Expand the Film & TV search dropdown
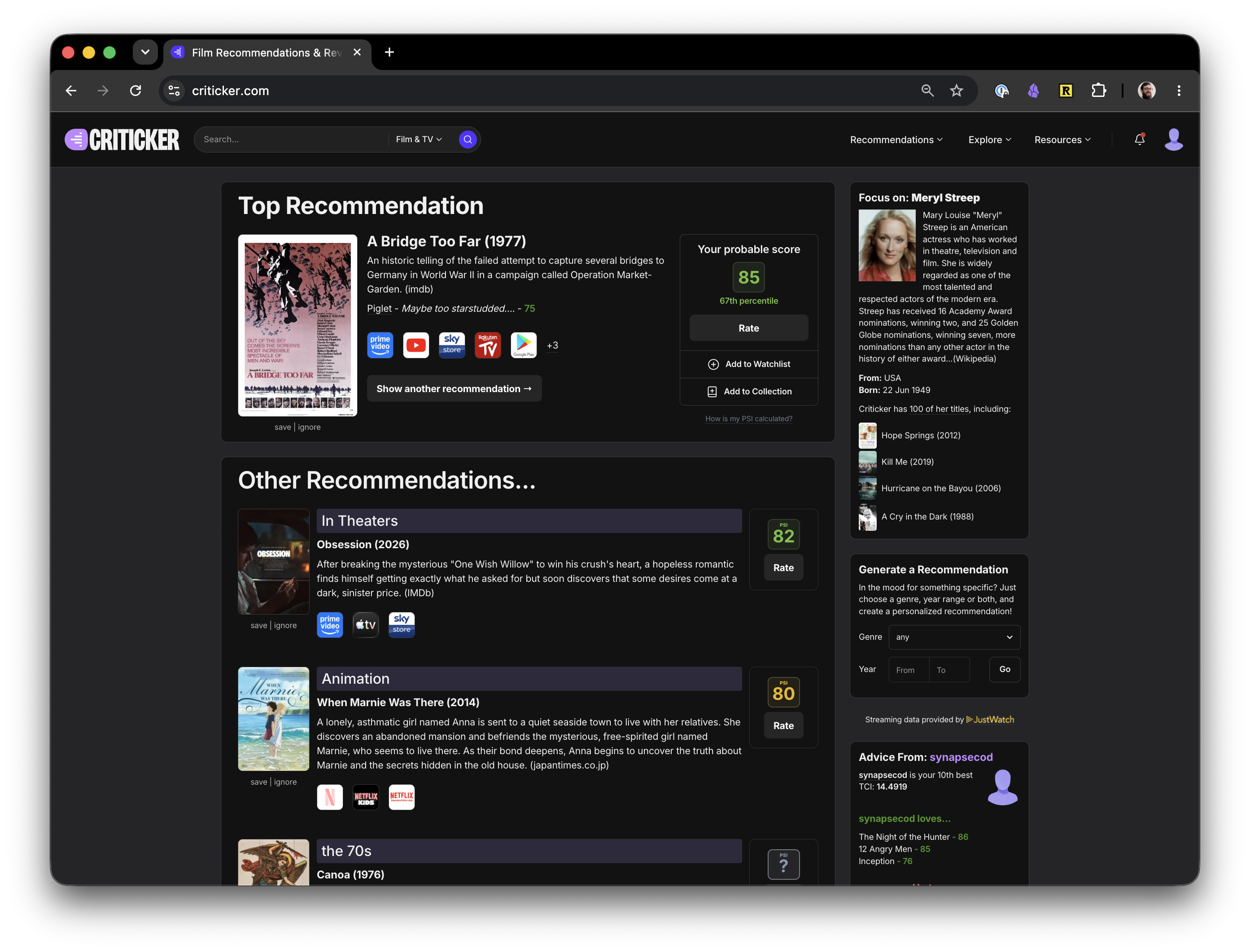1250x952 pixels. (419, 140)
